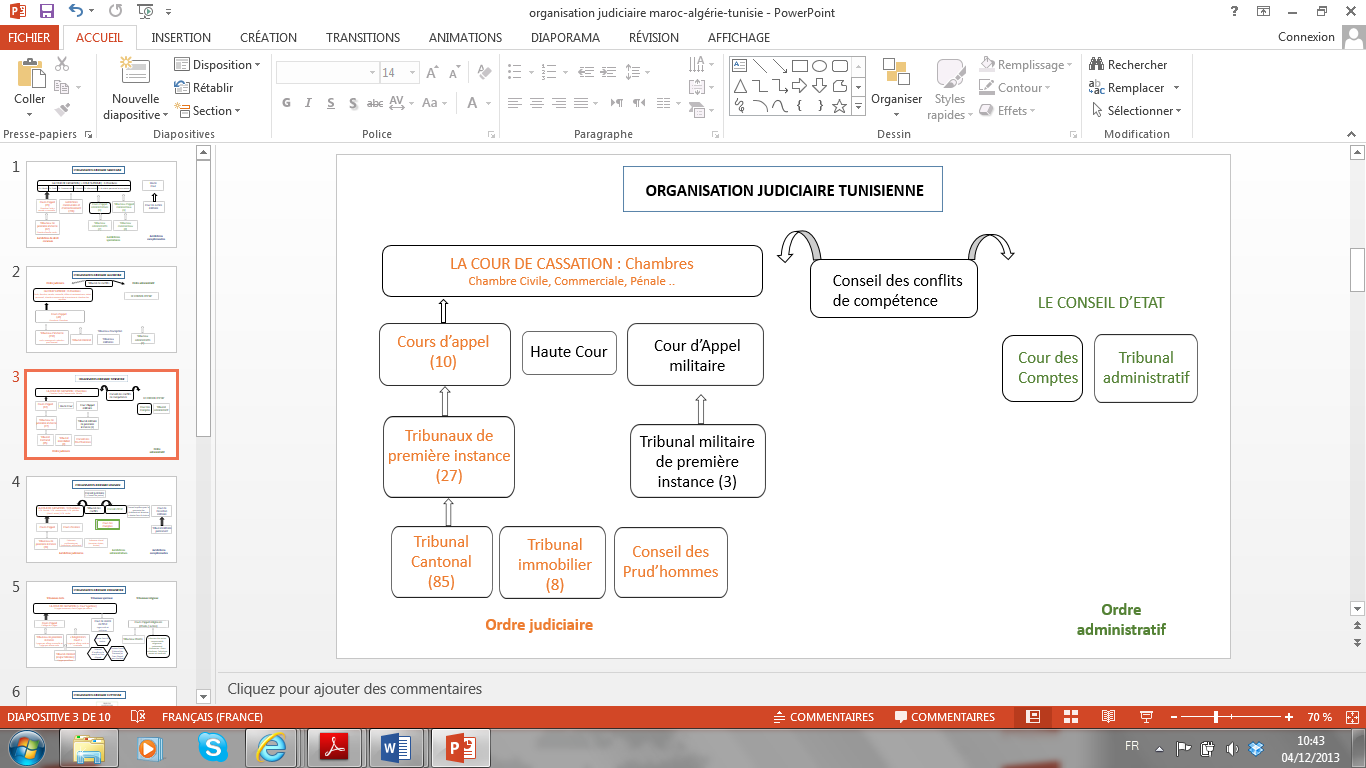Click the Save floppy disk icon
1366x768 pixels.
pos(46,12)
